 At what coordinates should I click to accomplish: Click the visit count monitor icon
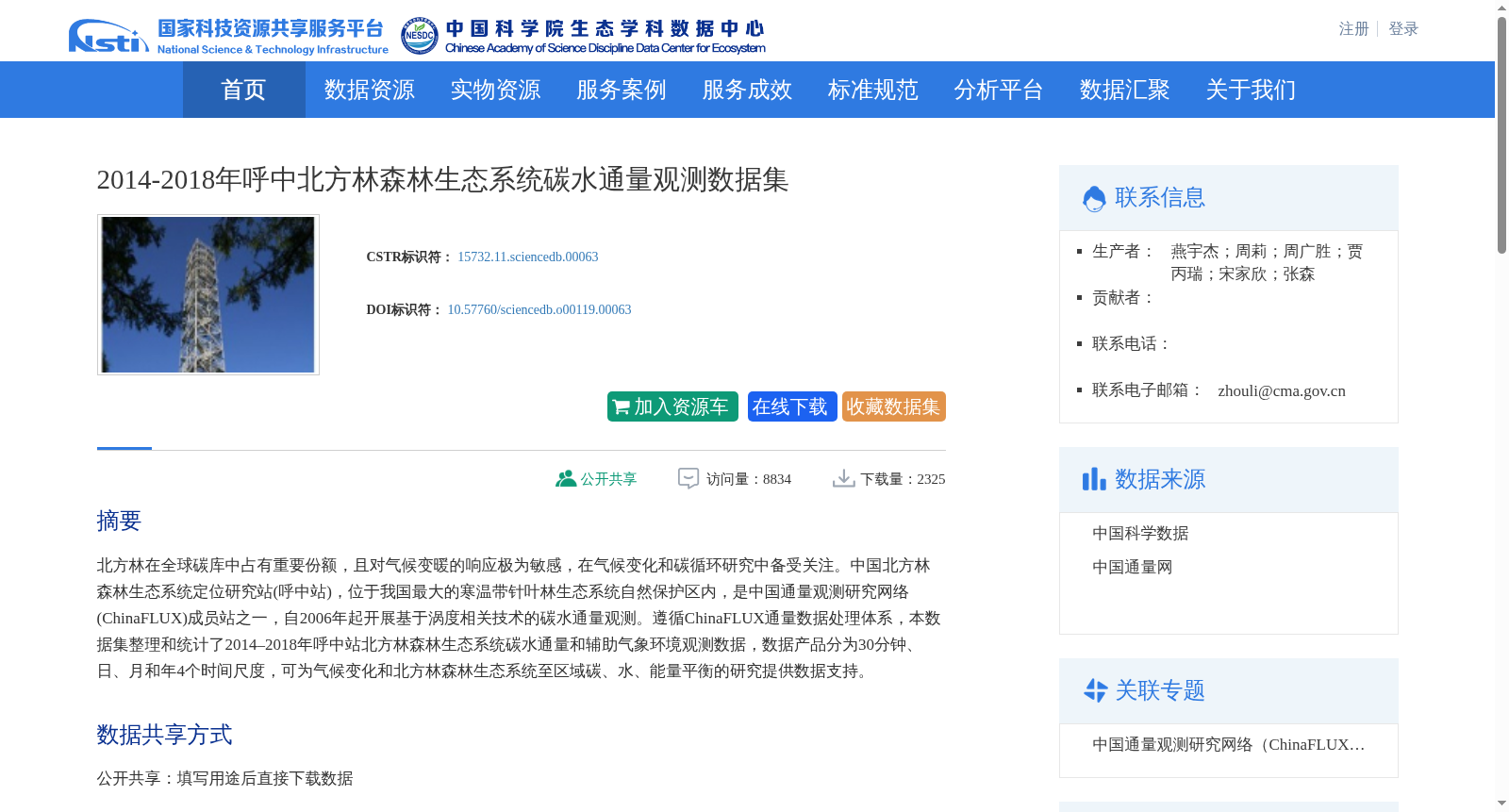(x=688, y=478)
